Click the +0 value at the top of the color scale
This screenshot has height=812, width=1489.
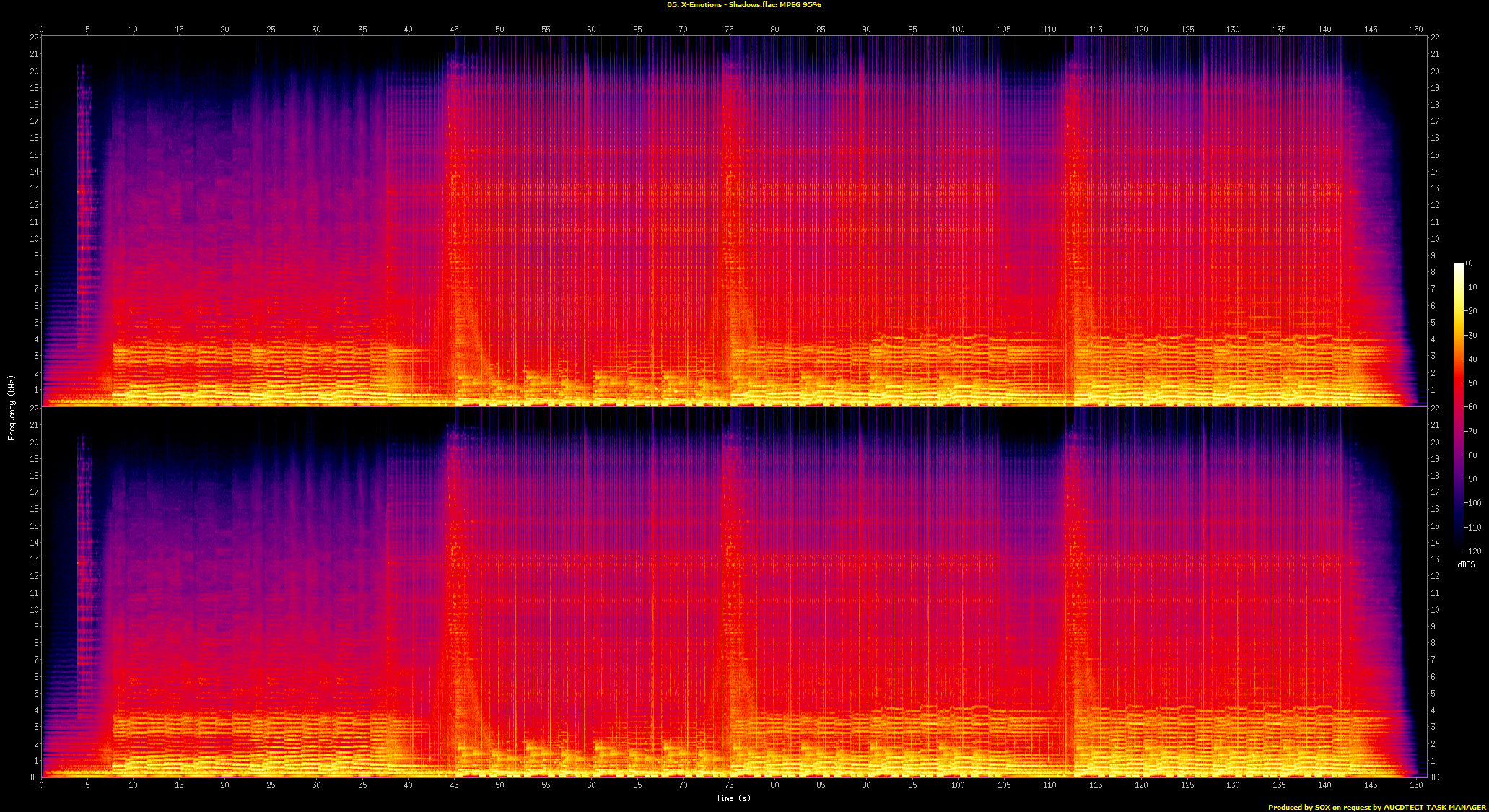pyautogui.click(x=1468, y=263)
